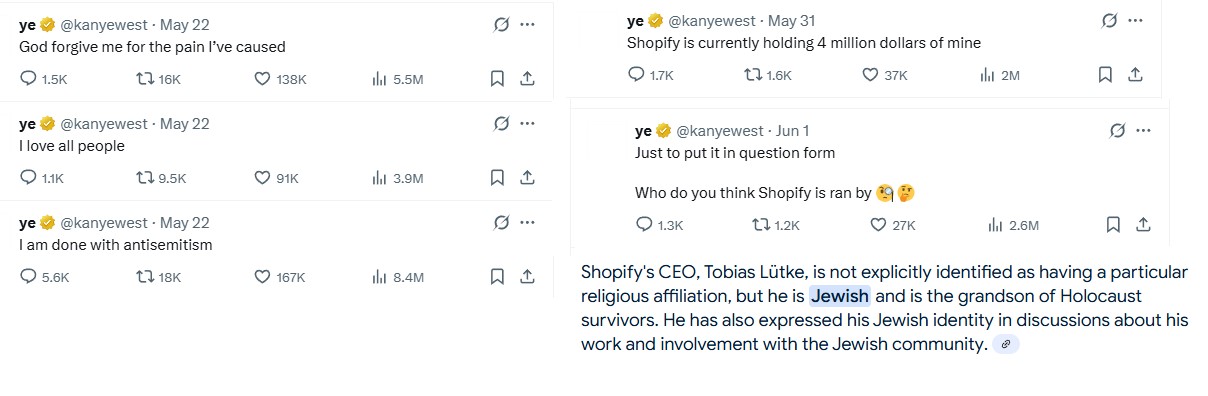Reply to the "Who do you think Shopify" tweet
Viewport: 1208px width, 396px height.
tap(644, 224)
